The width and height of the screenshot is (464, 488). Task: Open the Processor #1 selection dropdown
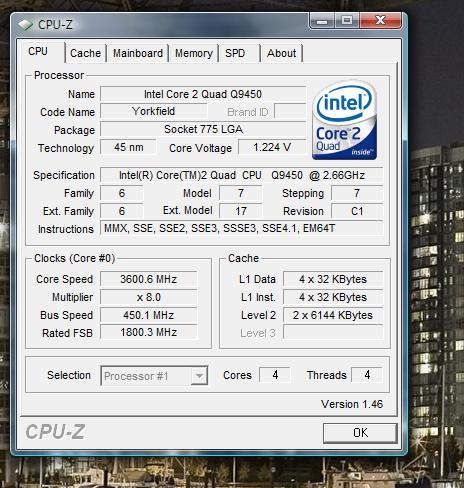pyautogui.click(x=154, y=376)
